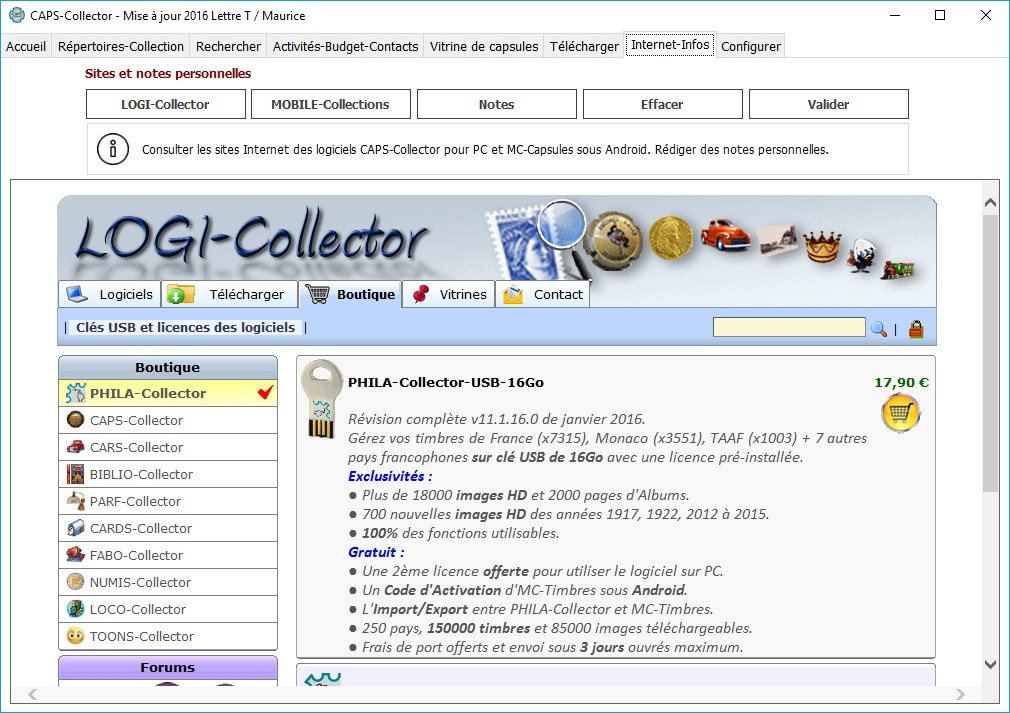The image size is (1010, 713).
Task: Click the FABO-Collector icon
Action: coord(75,555)
